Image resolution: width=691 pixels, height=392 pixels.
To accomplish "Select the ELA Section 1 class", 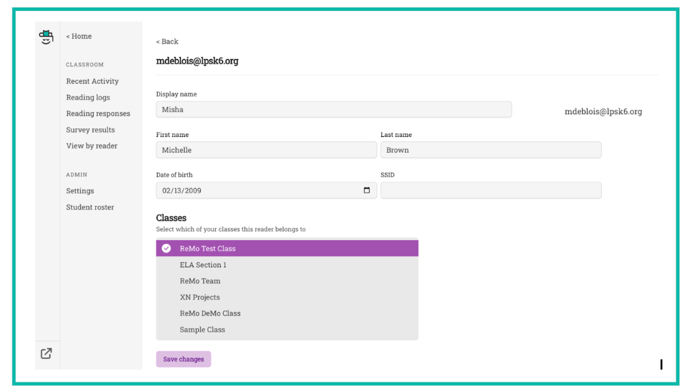I will pyautogui.click(x=287, y=265).
